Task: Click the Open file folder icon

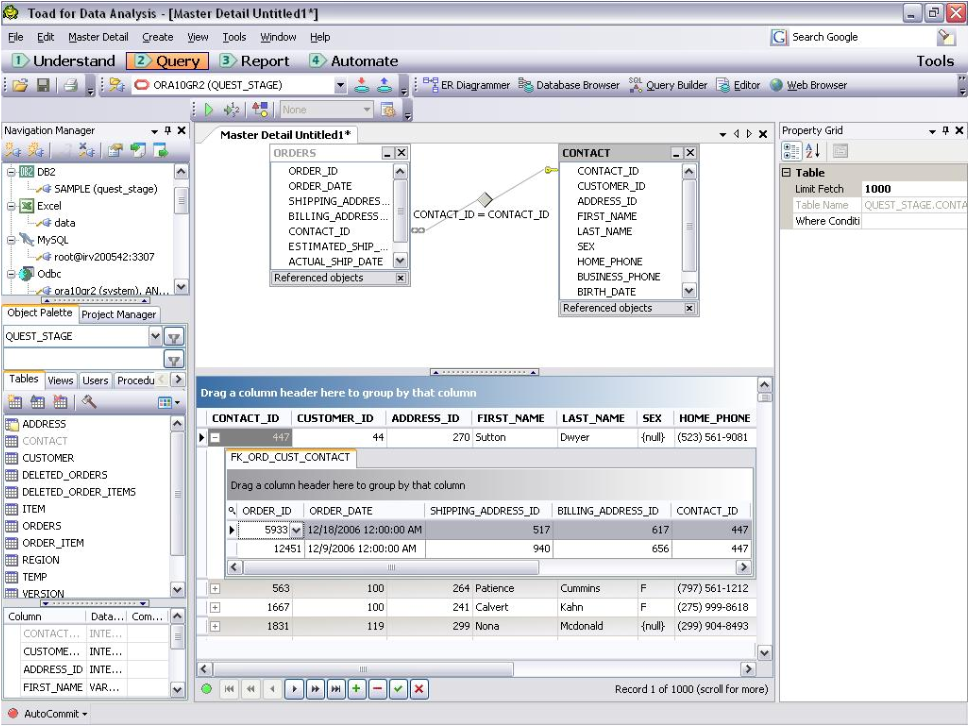Action: [20, 85]
